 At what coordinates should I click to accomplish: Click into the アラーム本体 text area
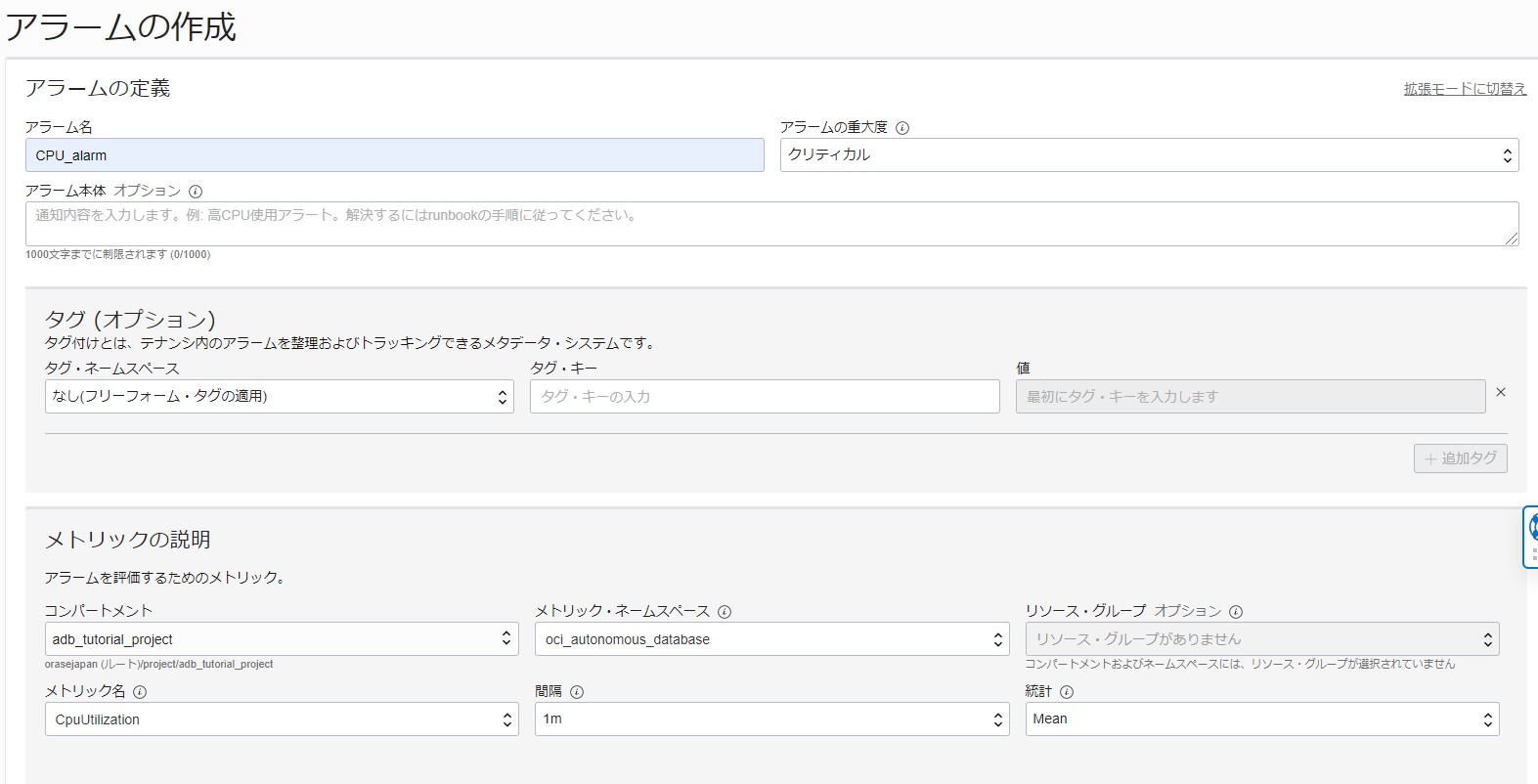point(772,224)
